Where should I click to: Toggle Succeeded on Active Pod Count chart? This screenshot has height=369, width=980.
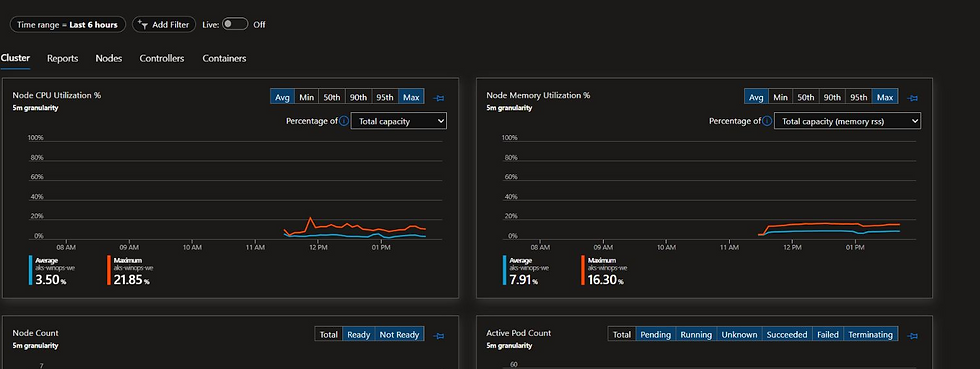coord(787,335)
